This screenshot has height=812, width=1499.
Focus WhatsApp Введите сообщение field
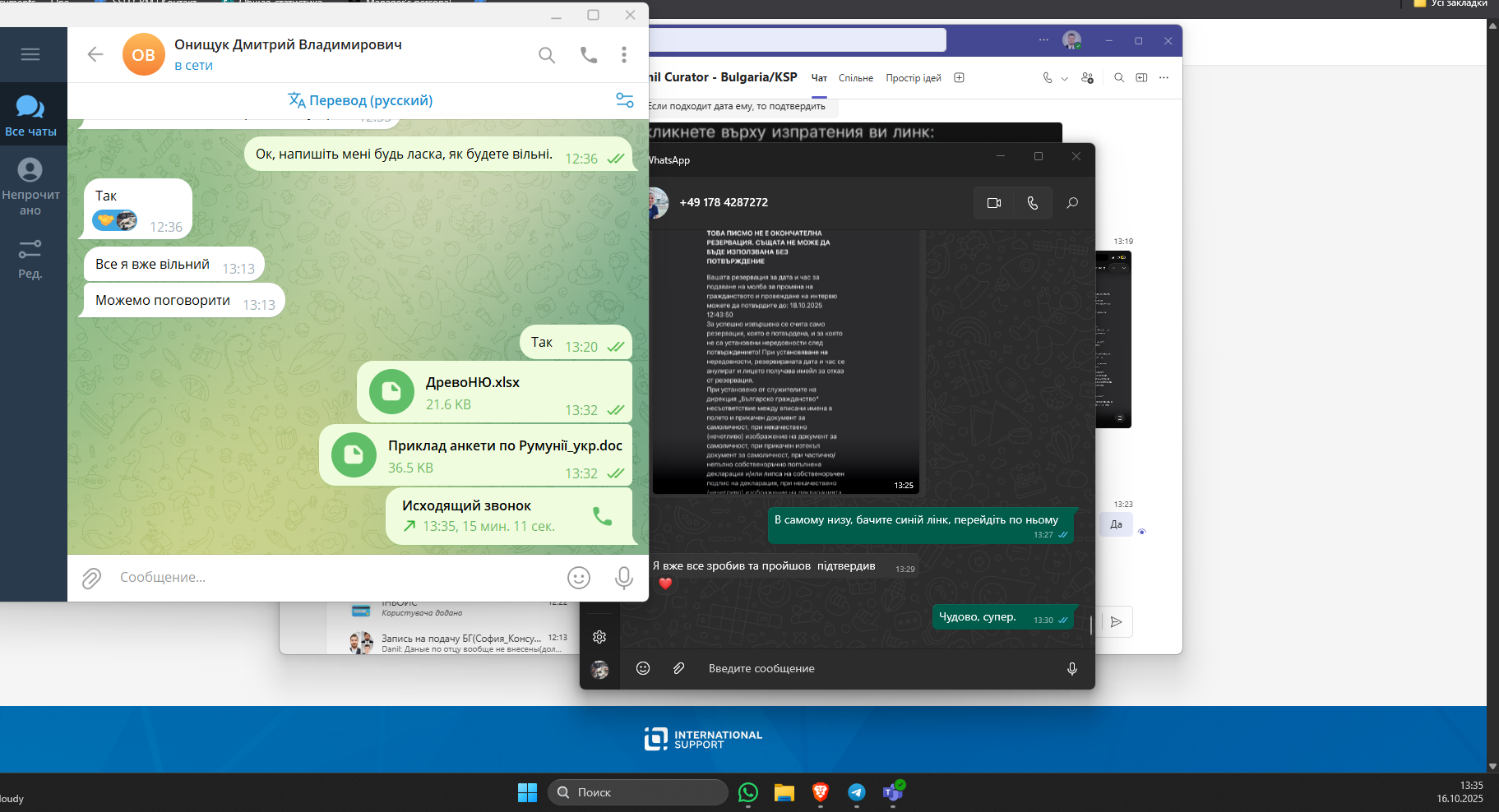880,668
